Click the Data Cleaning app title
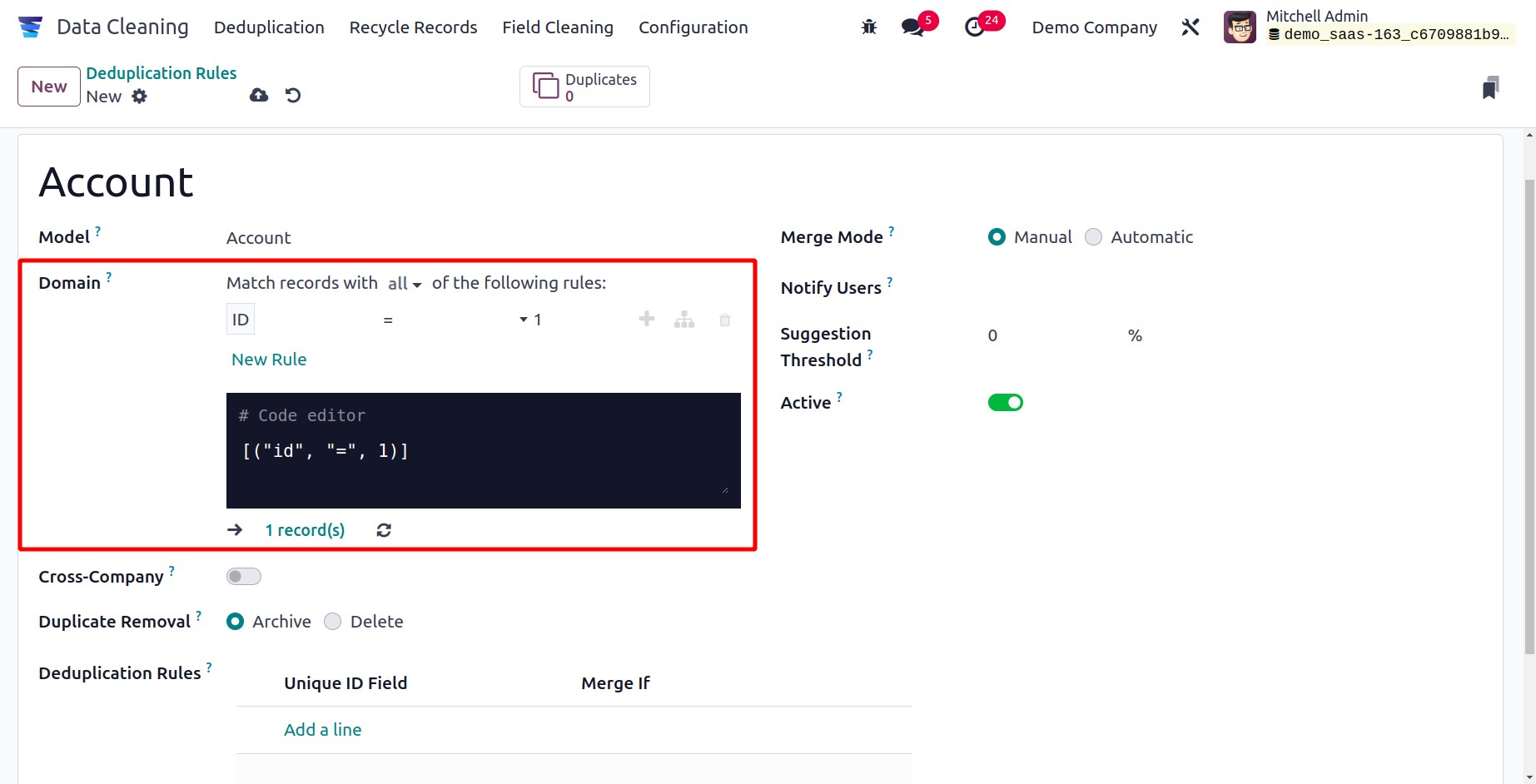Screen dimensions: 1536x784 click(x=122, y=27)
